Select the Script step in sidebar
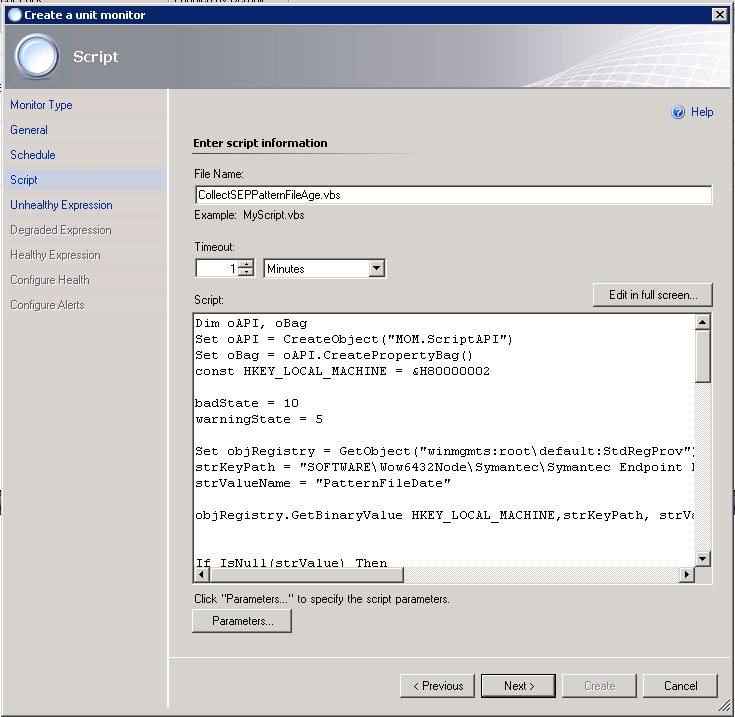Image resolution: width=735 pixels, height=717 pixels. [24, 179]
